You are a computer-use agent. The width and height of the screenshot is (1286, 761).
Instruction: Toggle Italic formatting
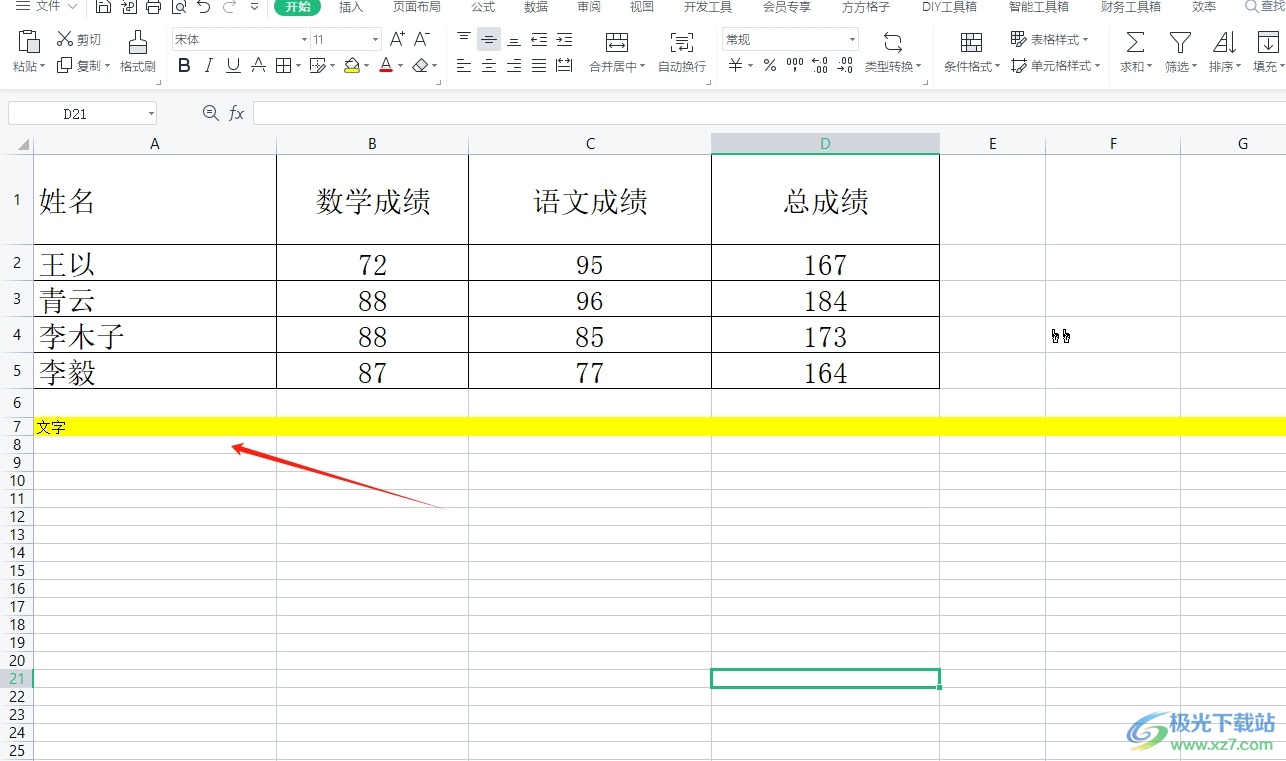pos(209,66)
